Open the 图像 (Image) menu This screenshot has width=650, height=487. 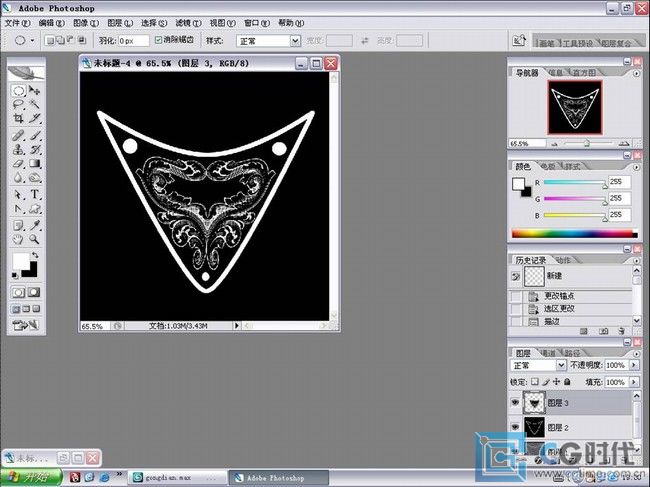[x=86, y=23]
